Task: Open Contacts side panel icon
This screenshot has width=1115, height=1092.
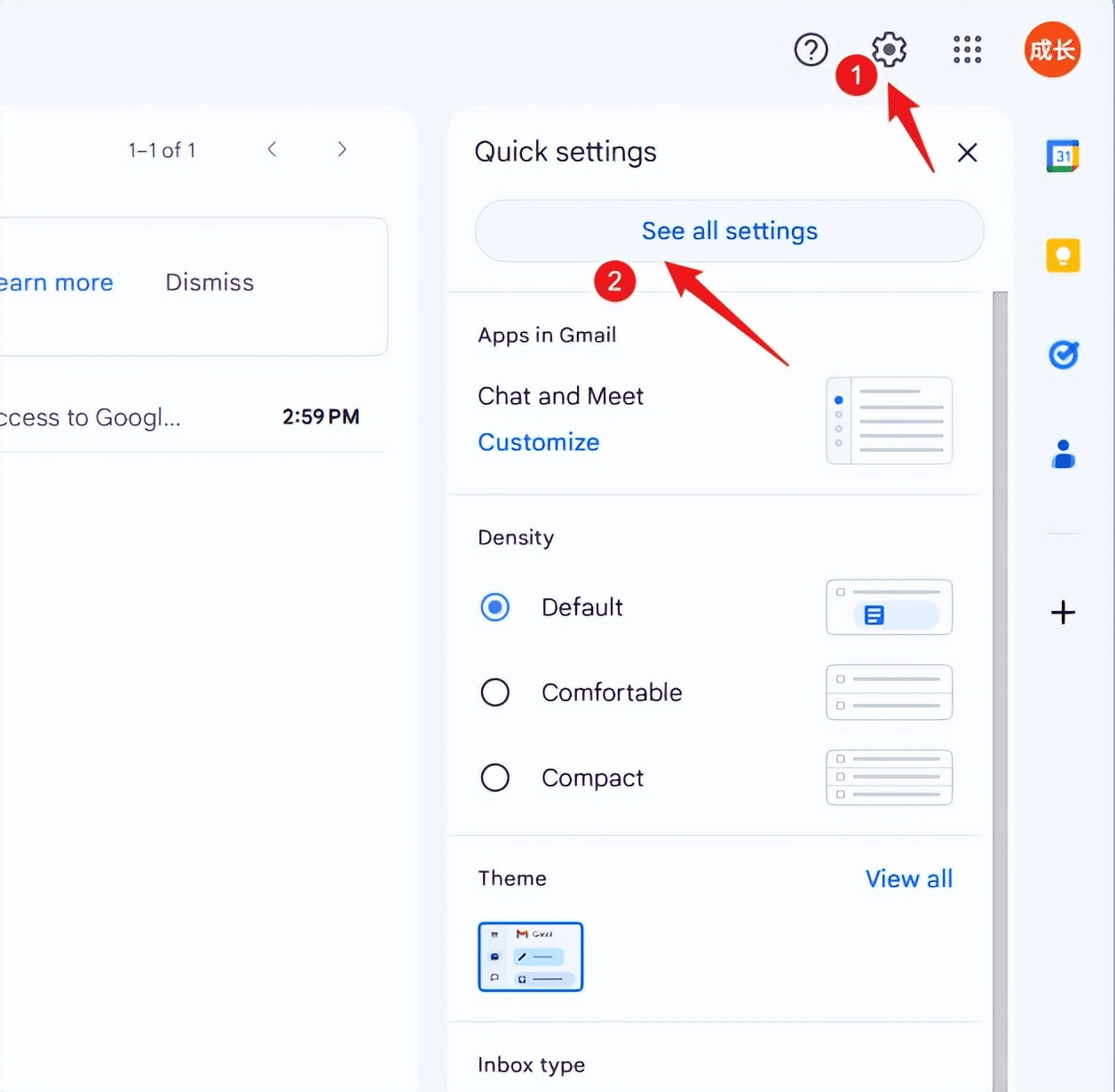Action: click(x=1063, y=454)
